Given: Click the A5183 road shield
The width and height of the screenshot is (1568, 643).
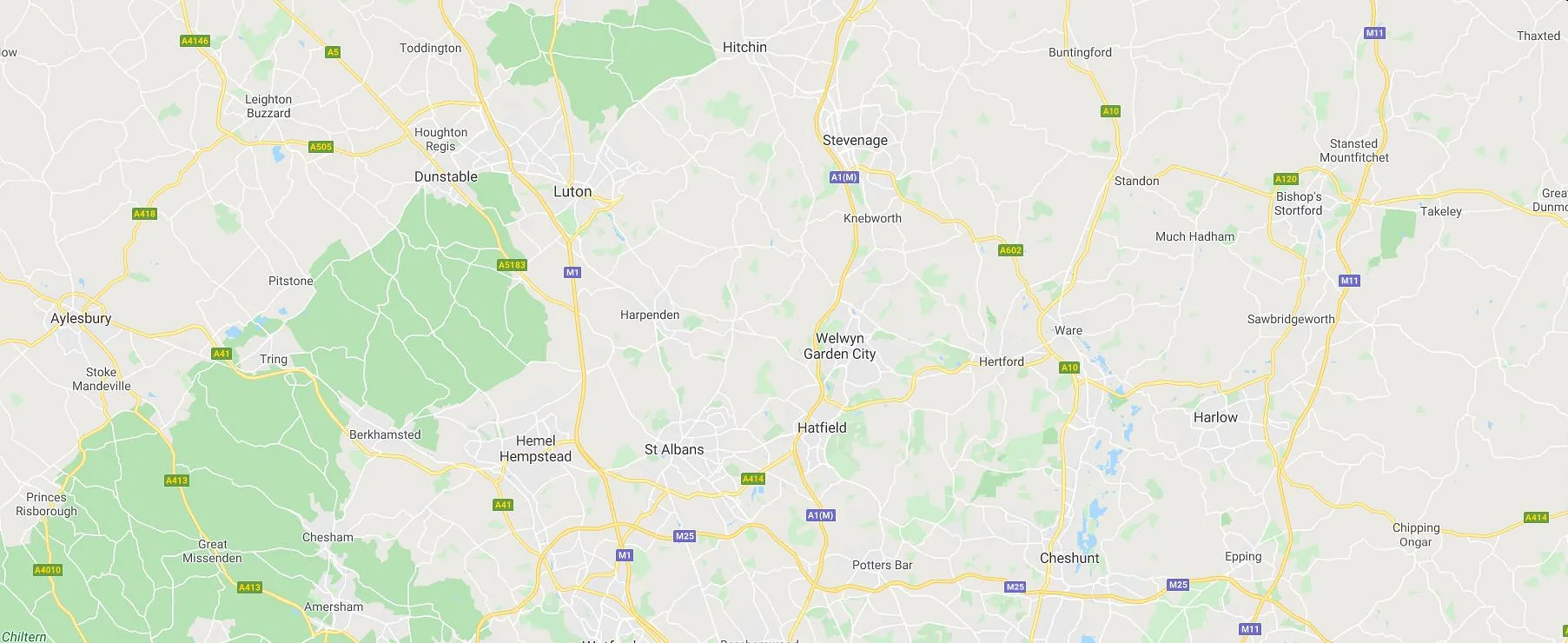Looking at the screenshot, I should 513,265.
